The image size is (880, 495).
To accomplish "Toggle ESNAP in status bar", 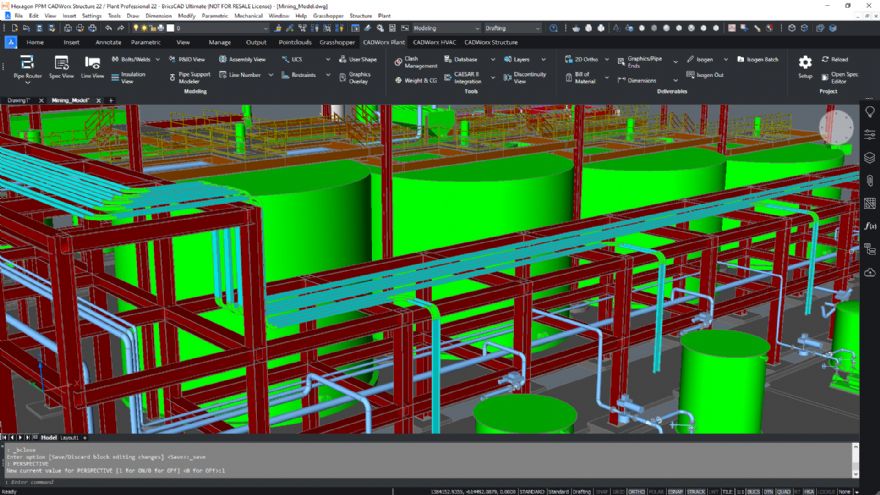I will [675, 492].
